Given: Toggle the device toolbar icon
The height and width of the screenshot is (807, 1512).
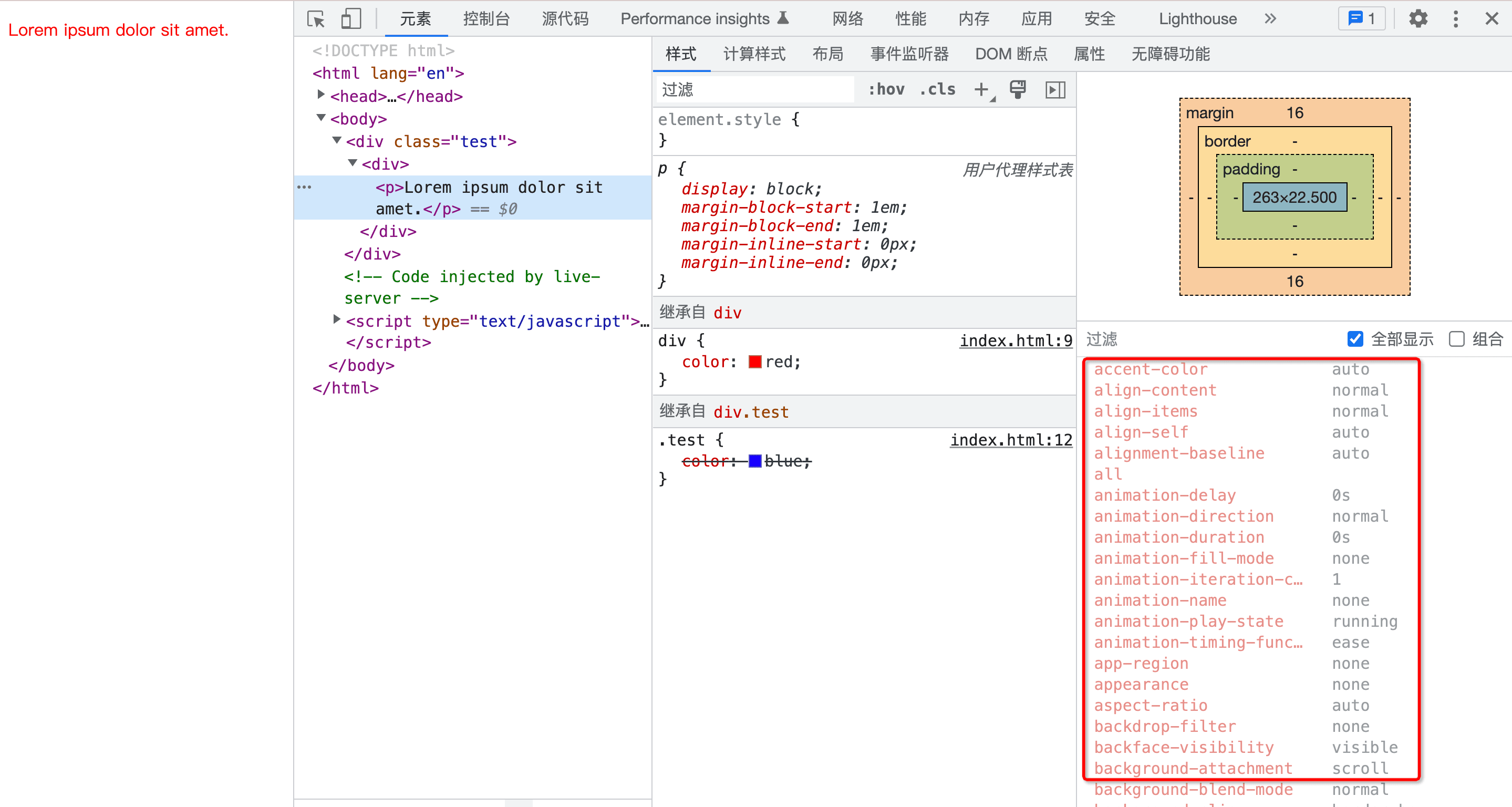Looking at the screenshot, I should pos(350,19).
